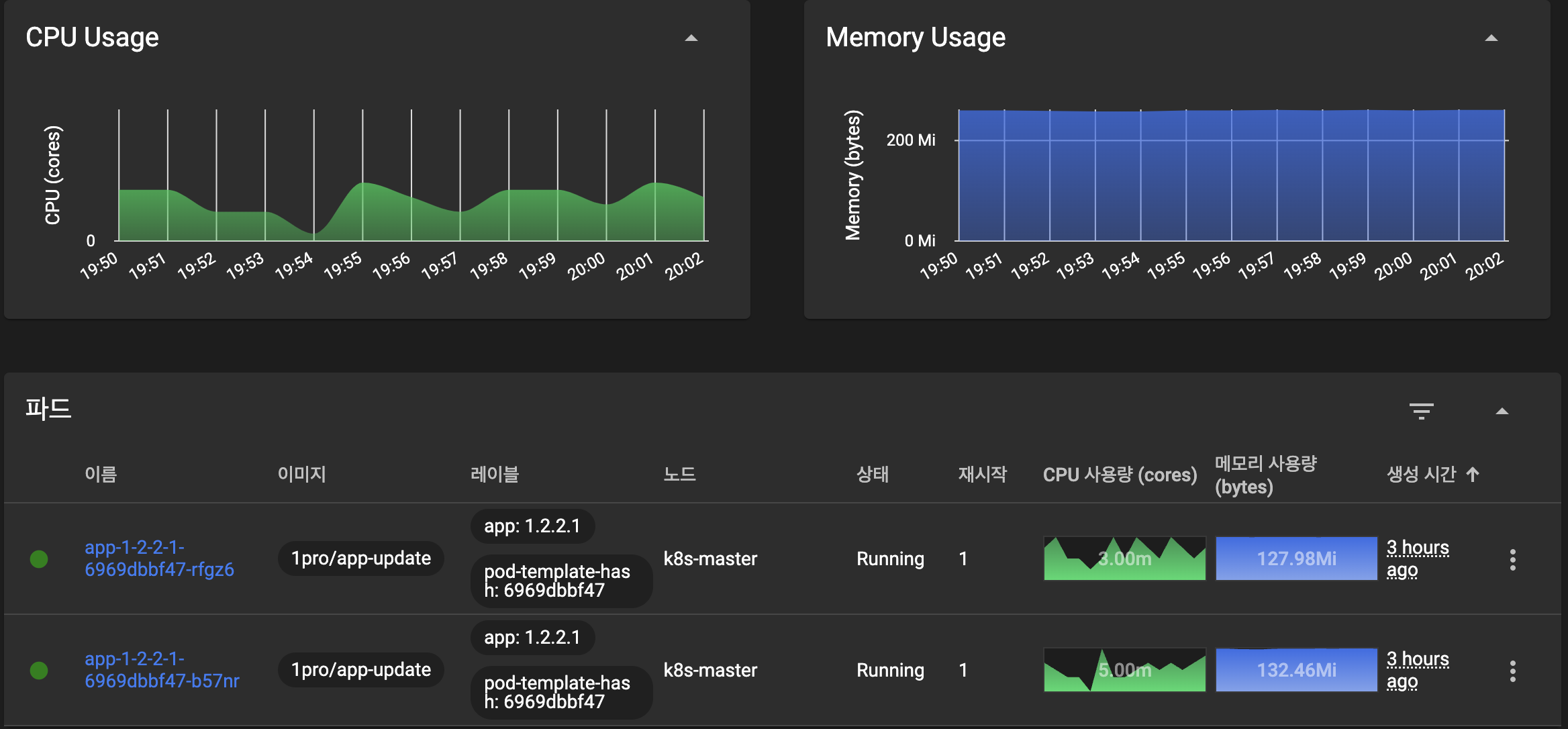Sort by 이름 column header

101,475
